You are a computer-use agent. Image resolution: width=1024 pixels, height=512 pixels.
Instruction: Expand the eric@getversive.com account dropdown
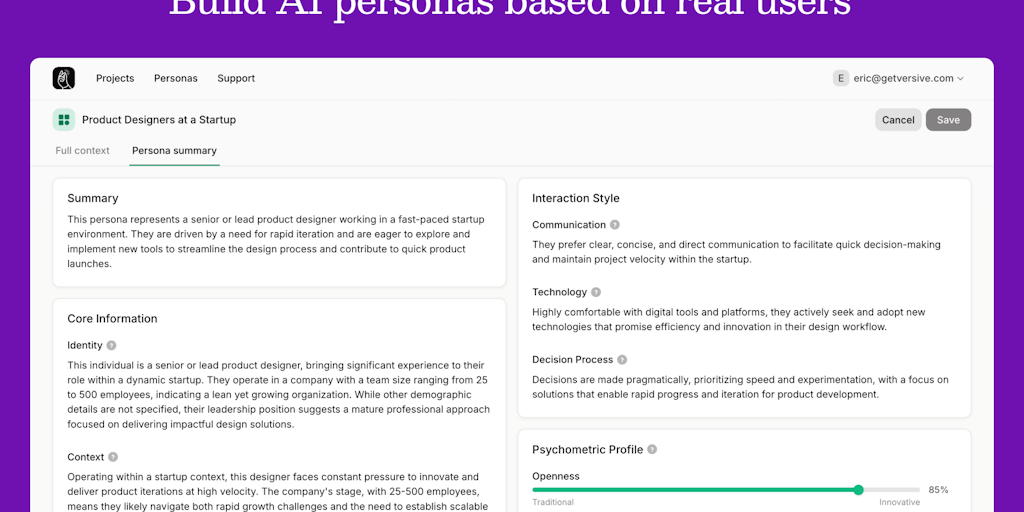[x=960, y=79]
